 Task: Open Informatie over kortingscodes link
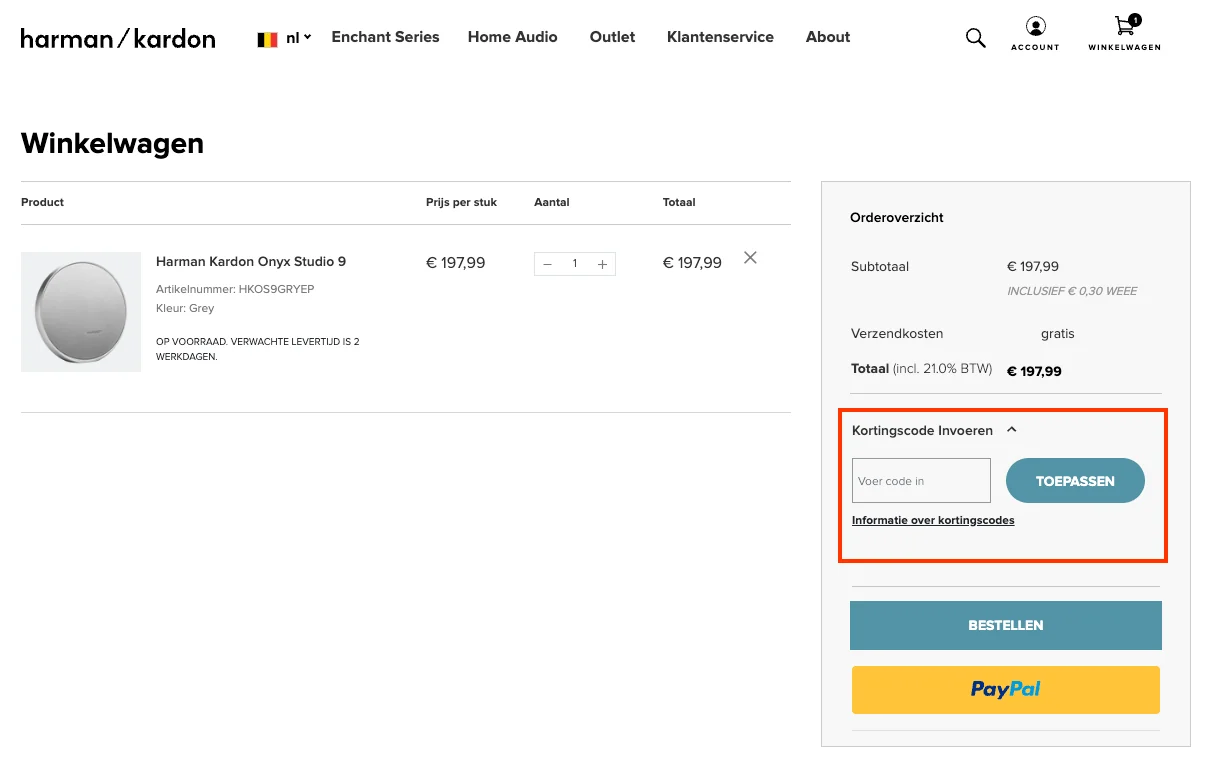point(933,520)
